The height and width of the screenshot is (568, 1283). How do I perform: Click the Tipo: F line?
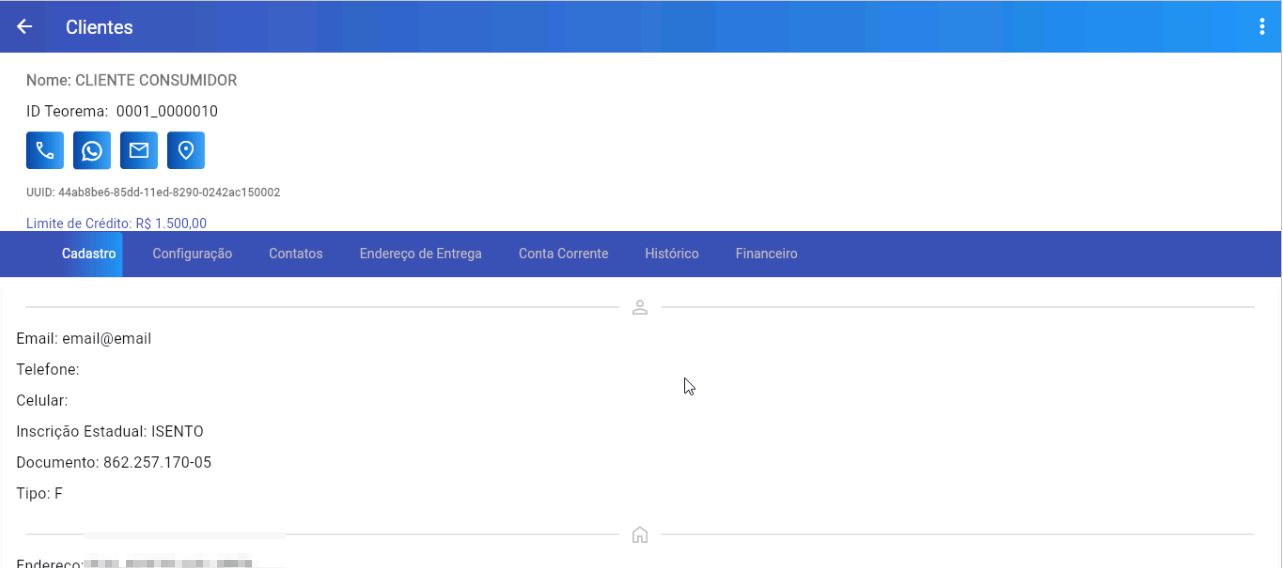40,494
